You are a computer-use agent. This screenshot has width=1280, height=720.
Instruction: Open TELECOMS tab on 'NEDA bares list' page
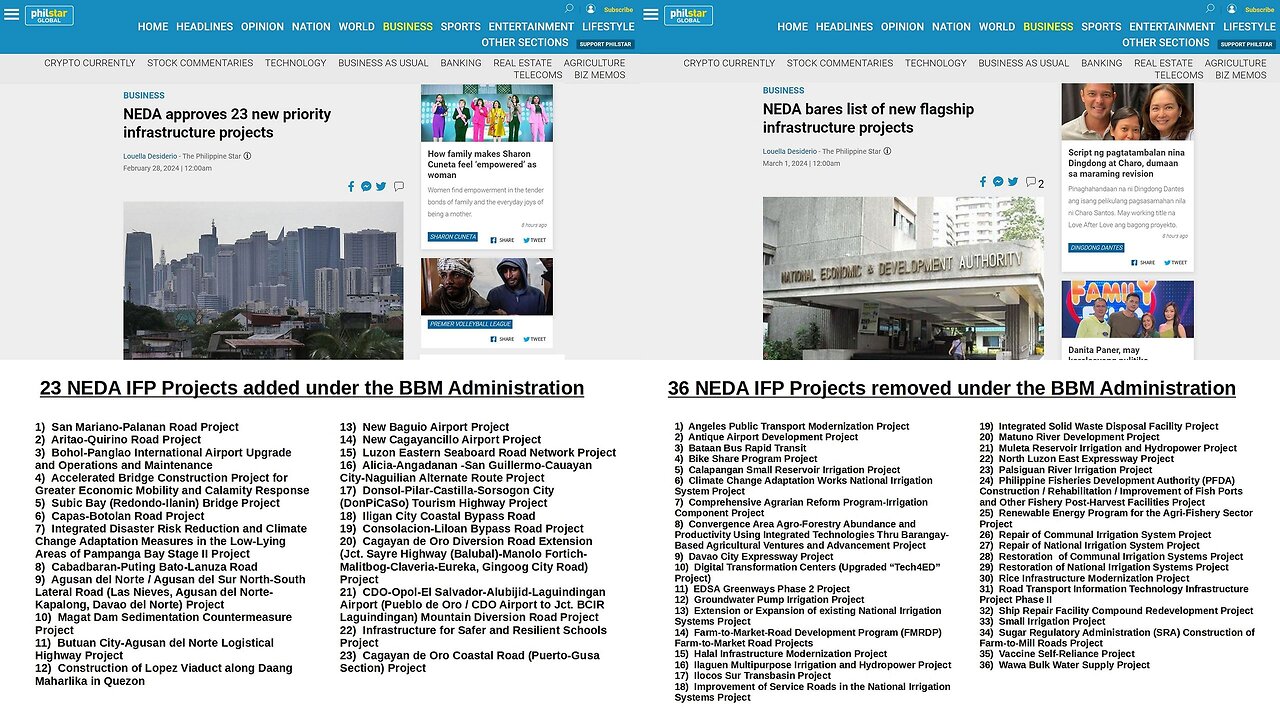[1179, 75]
